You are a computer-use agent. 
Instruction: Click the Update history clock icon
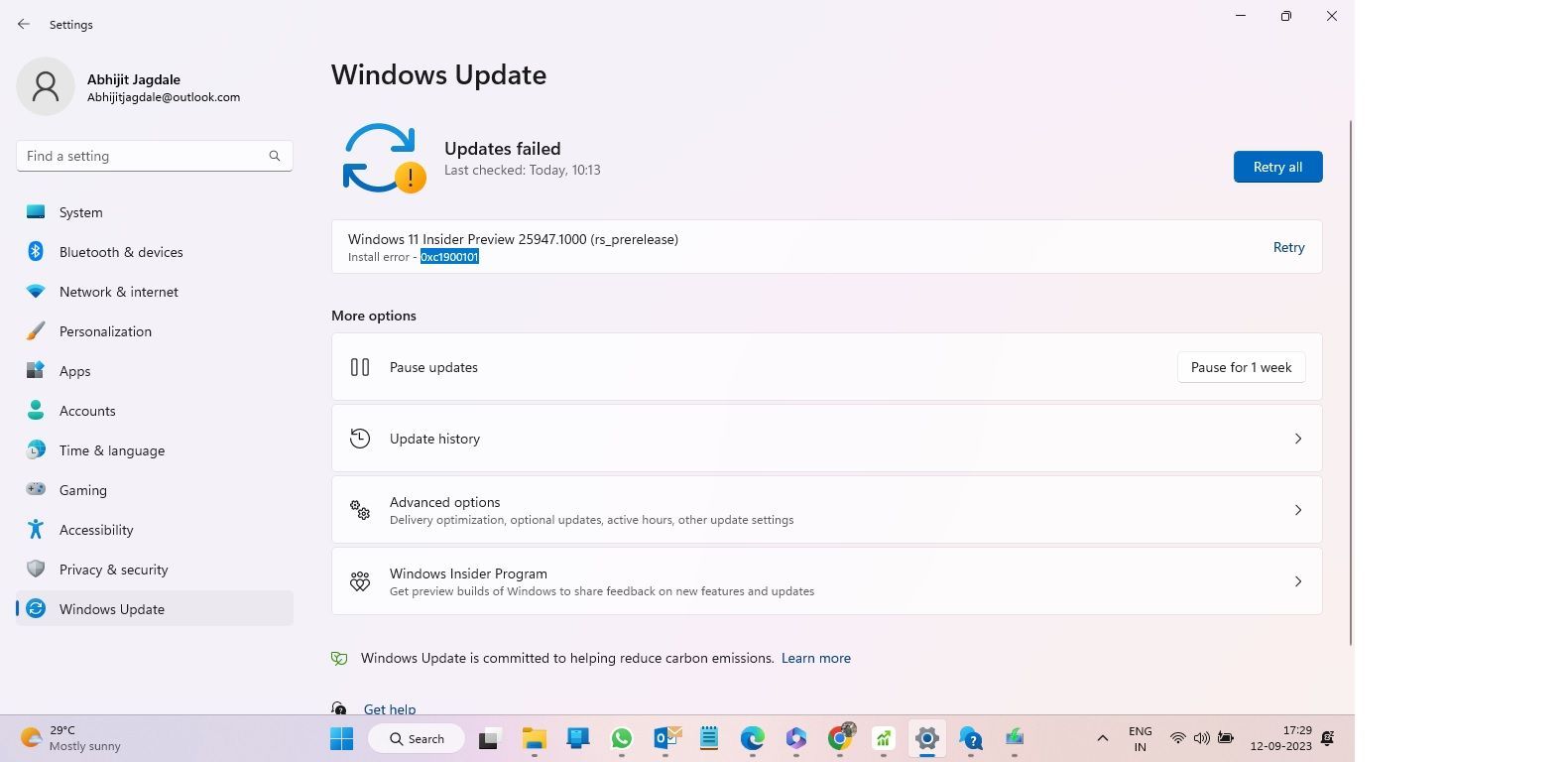tap(360, 439)
